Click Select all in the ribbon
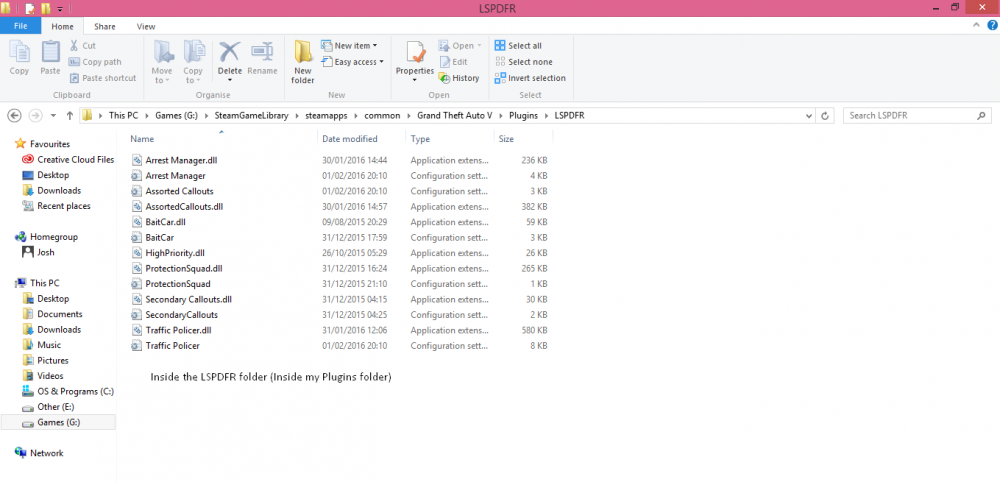Image resolution: width=1000 pixels, height=482 pixels. (x=518, y=45)
